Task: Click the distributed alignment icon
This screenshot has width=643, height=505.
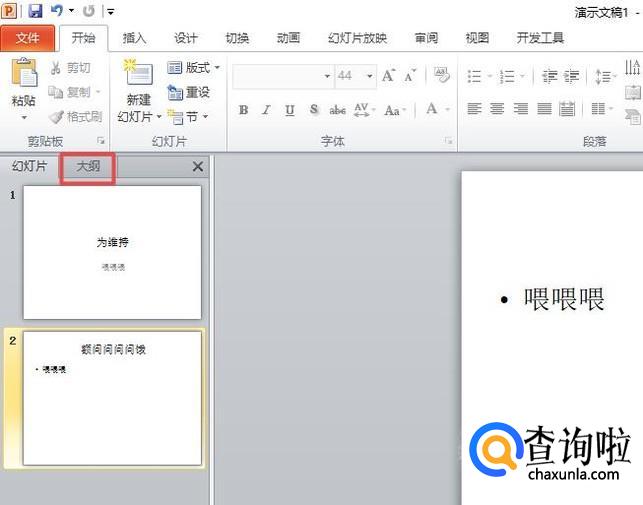Action: click(x=567, y=109)
